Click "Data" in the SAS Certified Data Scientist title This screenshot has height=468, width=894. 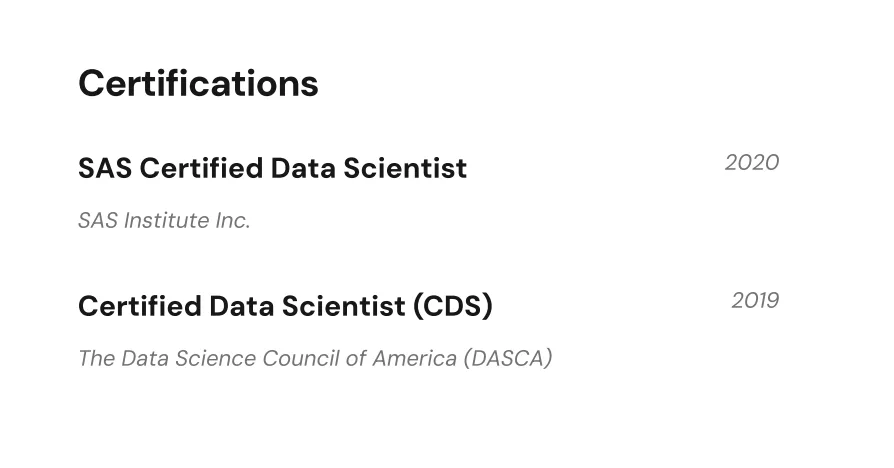[x=303, y=168]
